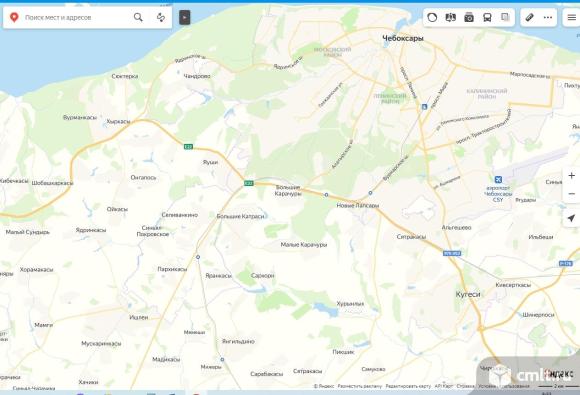Click the 'API Карт' footer link
This screenshot has height=395, width=580.
pos(444,386)
